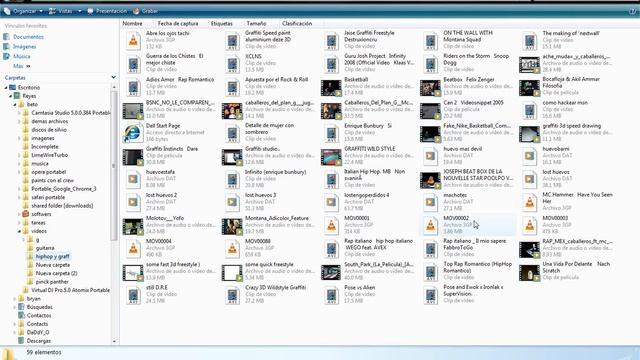This screenshot has width=640, height=360.
Task: Select the VLC icon of MOV00003
Action: [530, 225]
